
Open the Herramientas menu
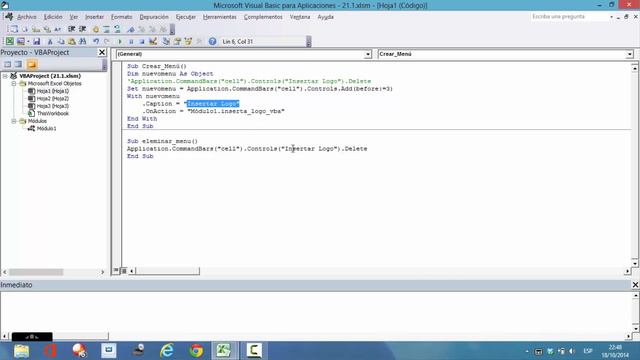pos(220,17)
